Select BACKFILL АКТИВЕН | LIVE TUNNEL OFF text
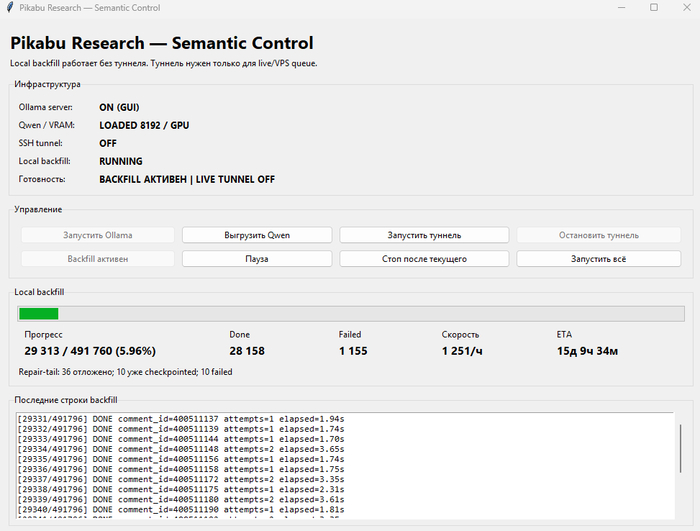This screenshot has width=700, height=531. (187, 180)
